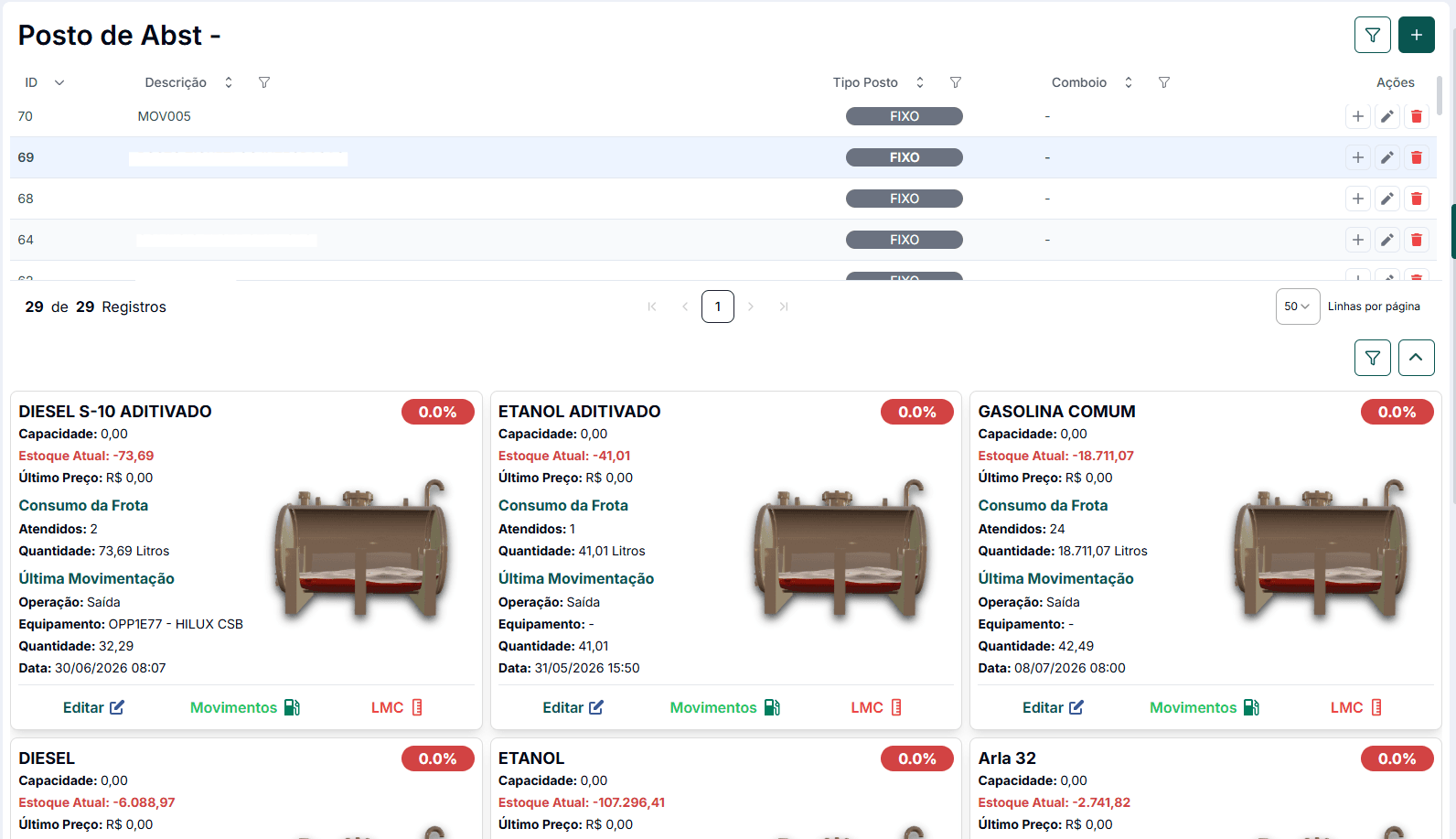Open Tipo Posto column filter funnel
Viewport: 1456px width, 839px height.
pos(956,82)
